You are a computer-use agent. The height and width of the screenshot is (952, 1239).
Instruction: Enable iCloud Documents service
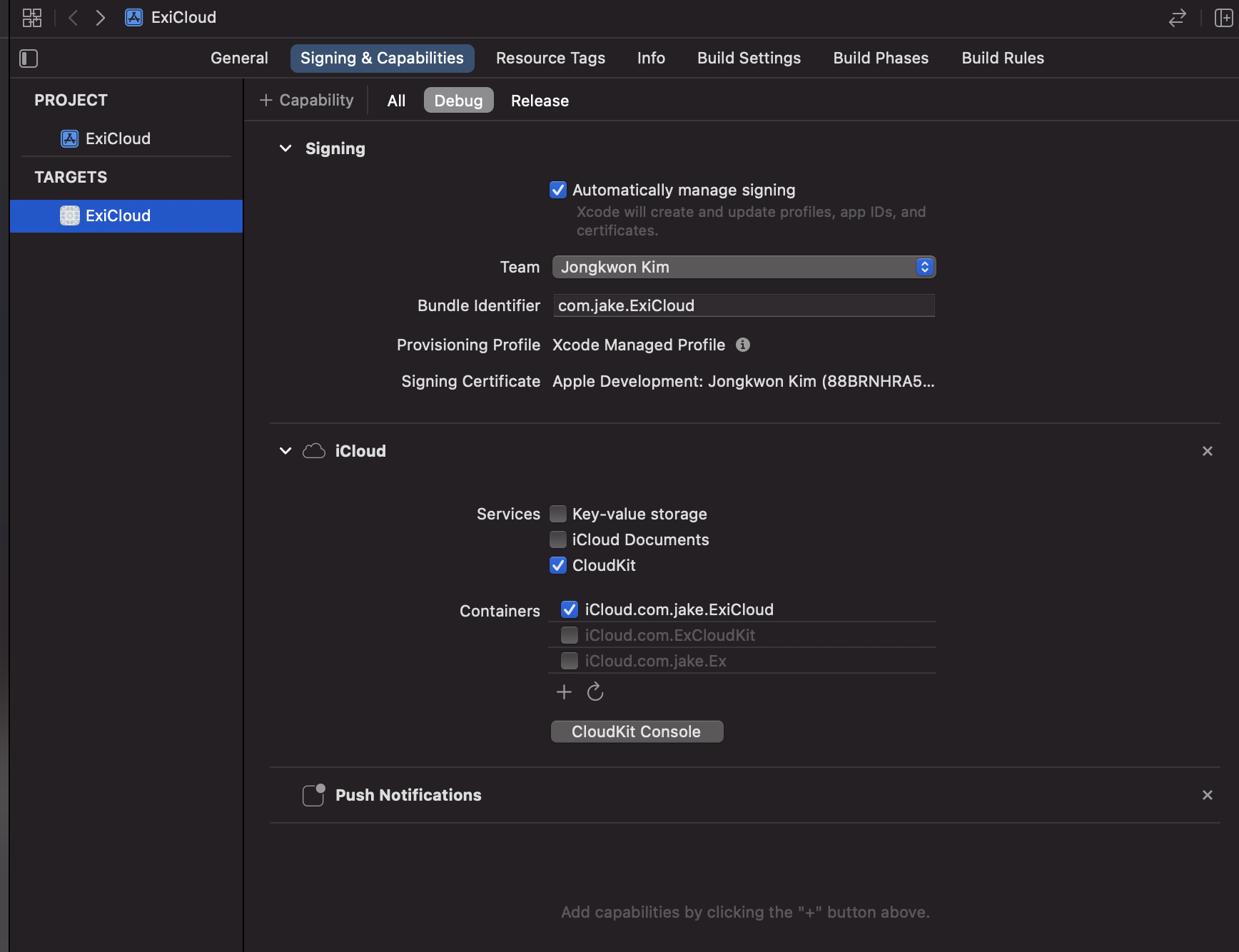558,540
